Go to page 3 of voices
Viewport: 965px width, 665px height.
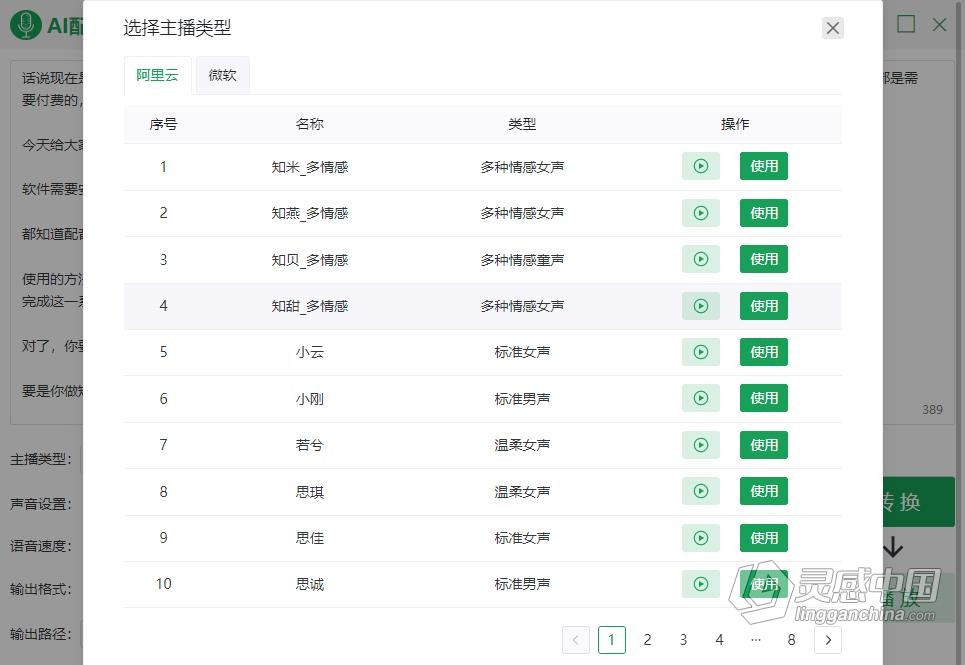click(x=683, y=640)
